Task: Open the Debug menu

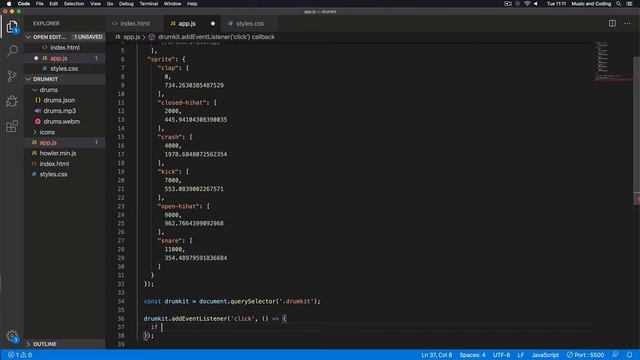Action: pos(126,4)
